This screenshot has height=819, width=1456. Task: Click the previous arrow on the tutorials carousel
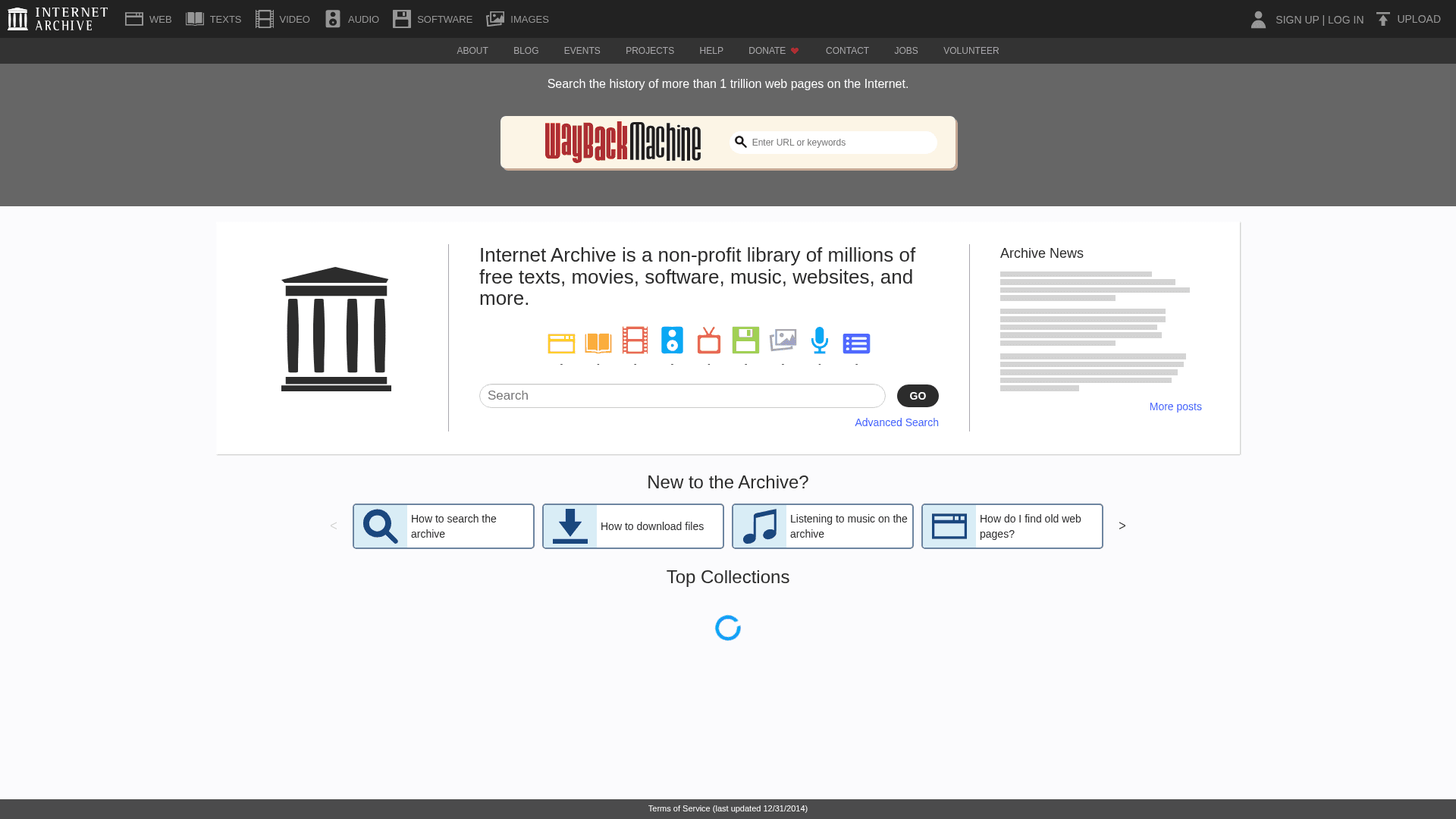pos(333,526)
